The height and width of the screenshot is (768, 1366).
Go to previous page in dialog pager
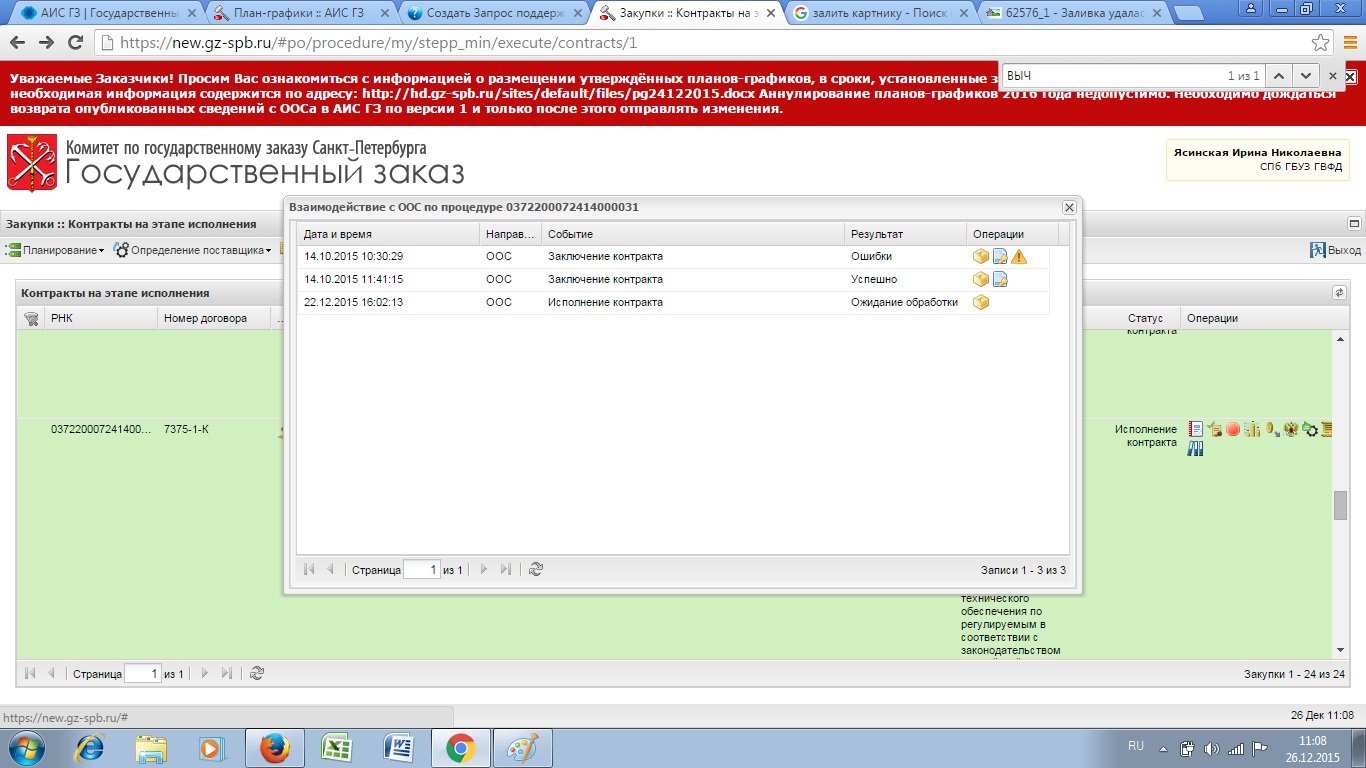(x=330, y=569)
